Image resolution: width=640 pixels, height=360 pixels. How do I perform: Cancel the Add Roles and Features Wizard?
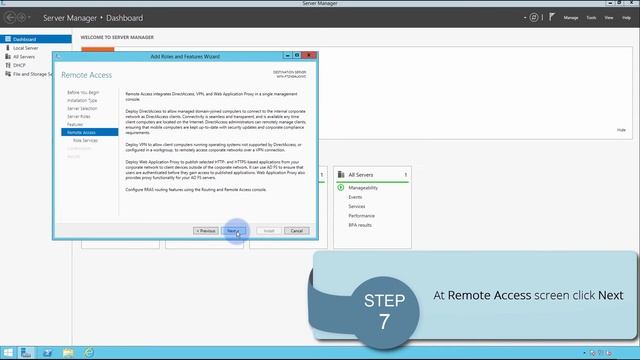click(297, 231)
